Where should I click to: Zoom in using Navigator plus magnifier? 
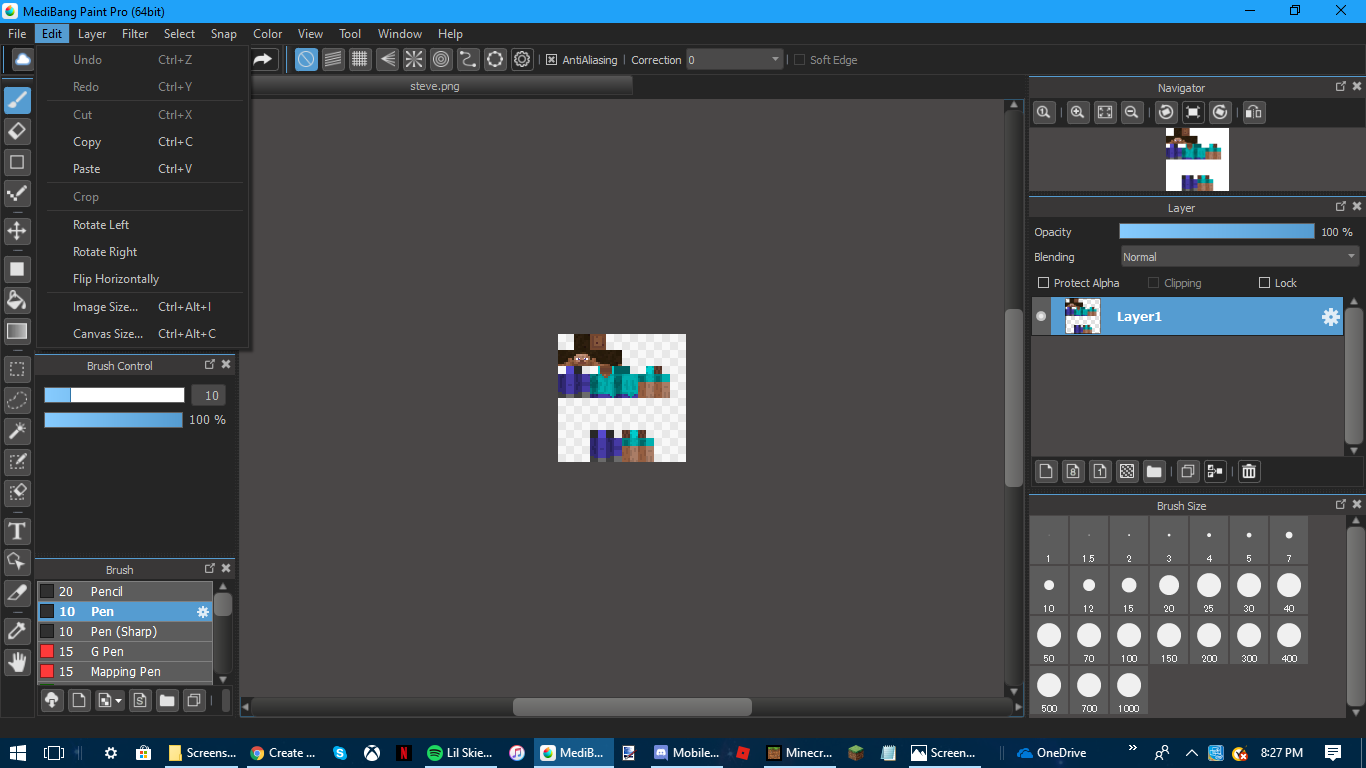[x=1078, y=113]
